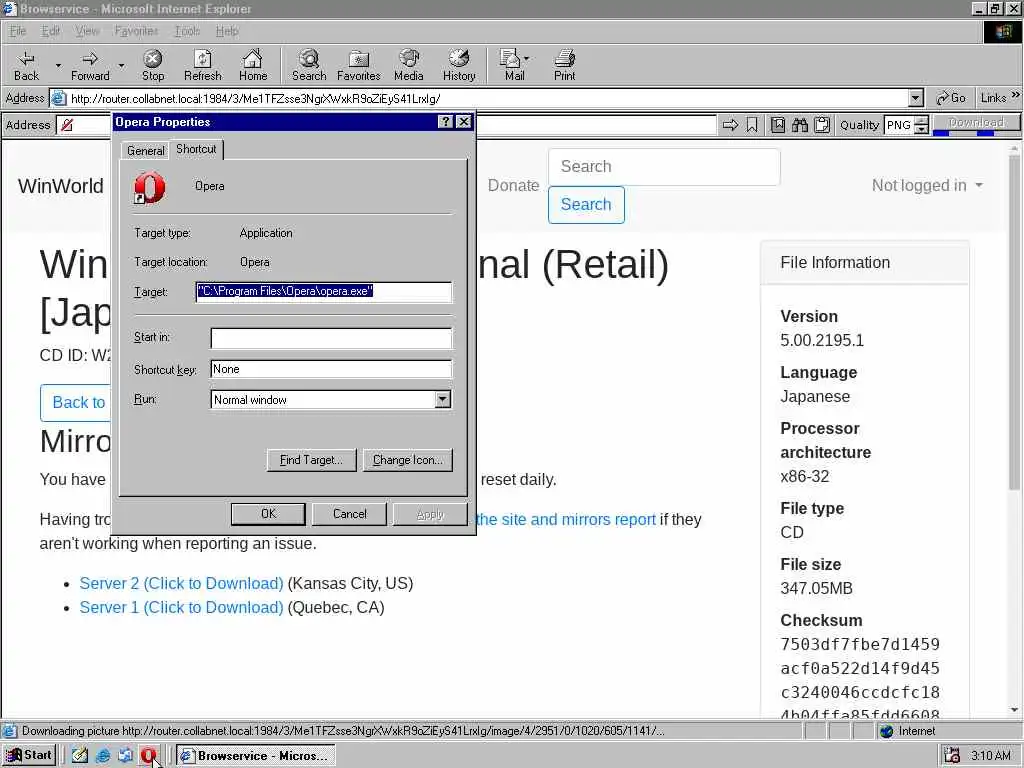This screenshot has width=1024, height=768.
Task: Click the page vertical scrollbar thumb
Action: tap(1014, 321)
